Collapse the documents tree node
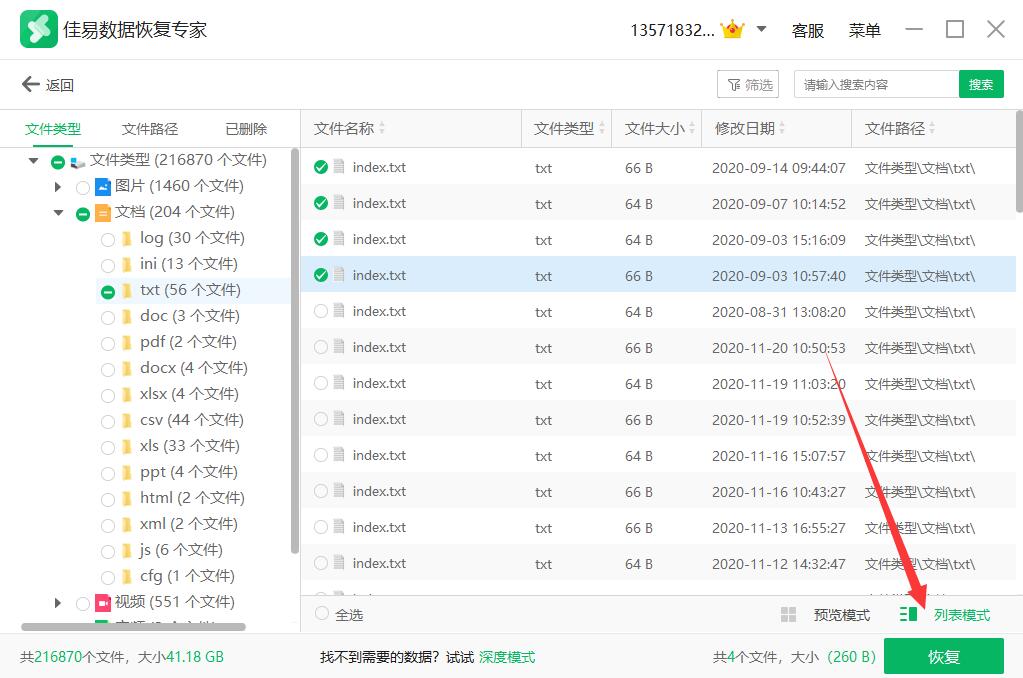The image size is (1023, 678). [59, 212]
